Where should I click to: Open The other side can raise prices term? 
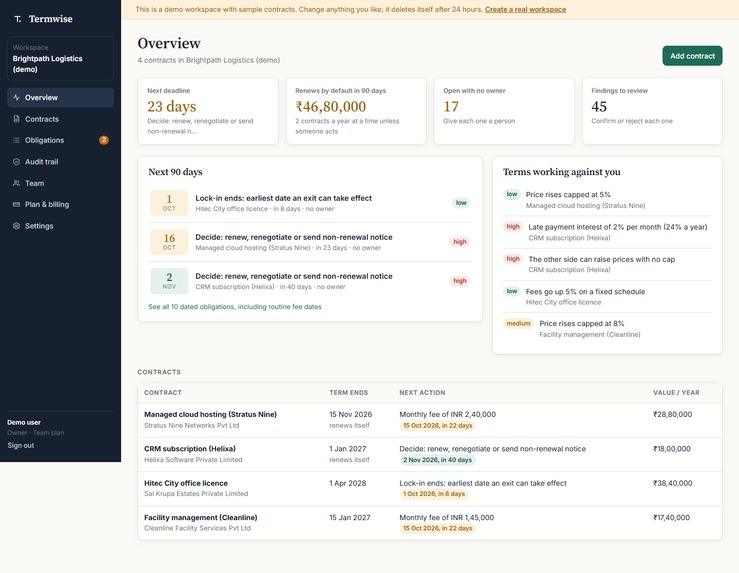607,264
